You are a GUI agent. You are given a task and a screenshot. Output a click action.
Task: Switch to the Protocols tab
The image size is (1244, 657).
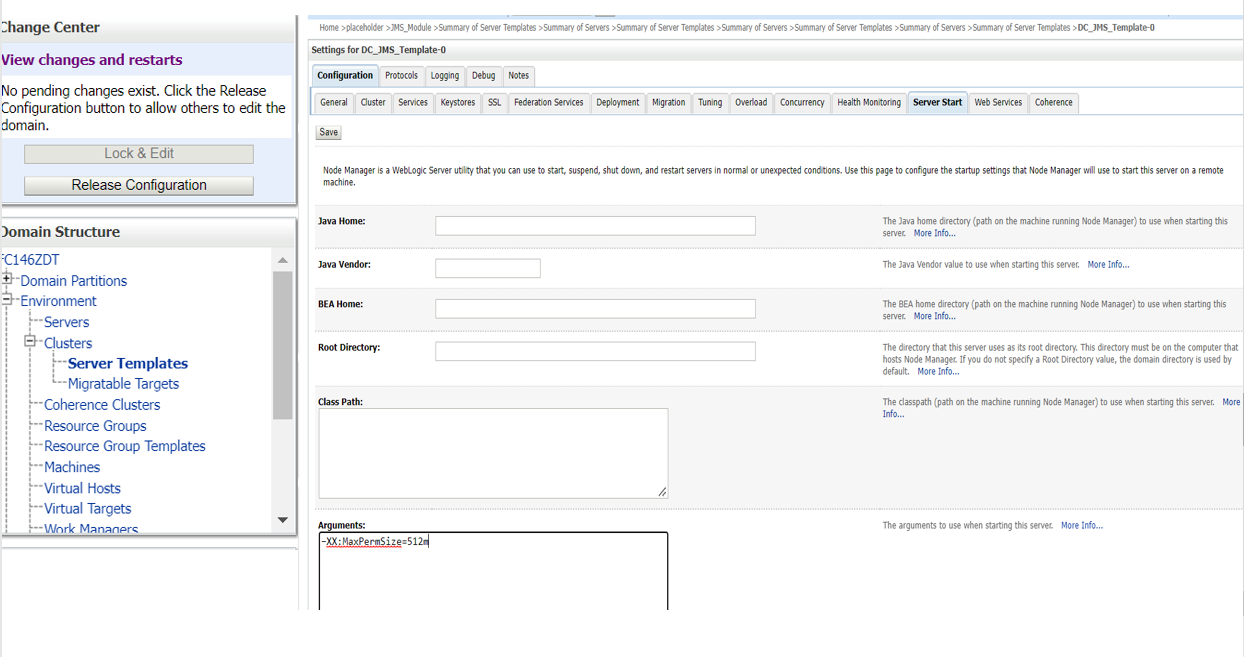pyautogui.click(x=401, y=76)
